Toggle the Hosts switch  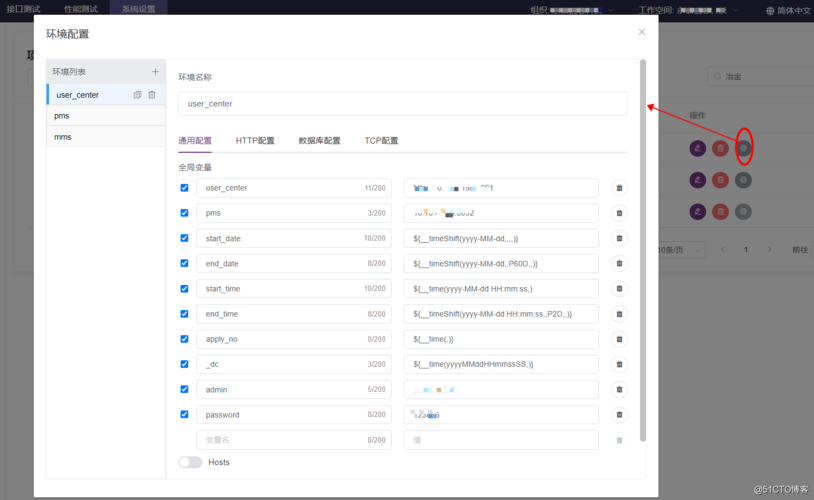tap(190, 462)
